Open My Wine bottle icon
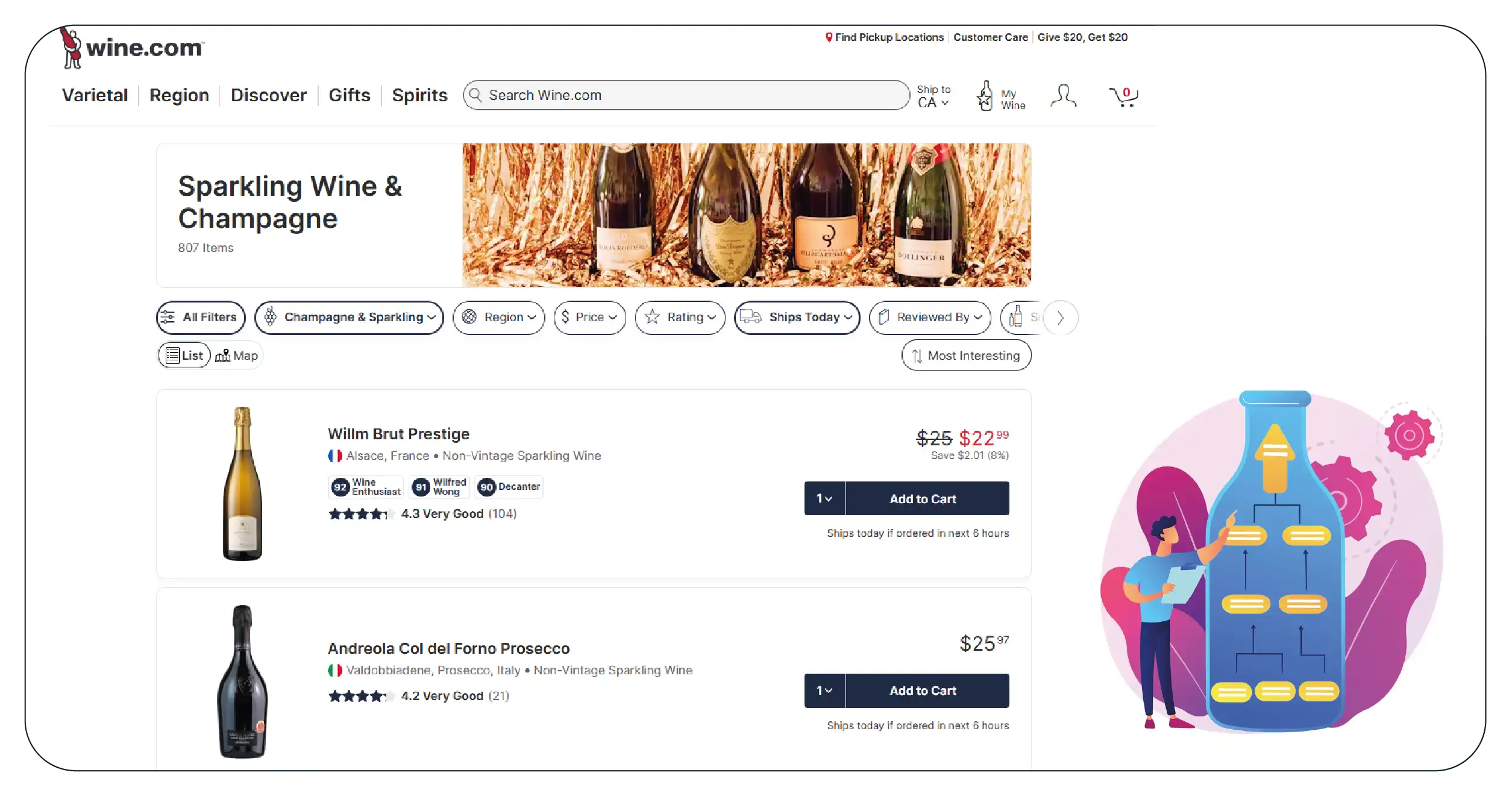This screenshot has width=1512, height=796. (985, 96)
